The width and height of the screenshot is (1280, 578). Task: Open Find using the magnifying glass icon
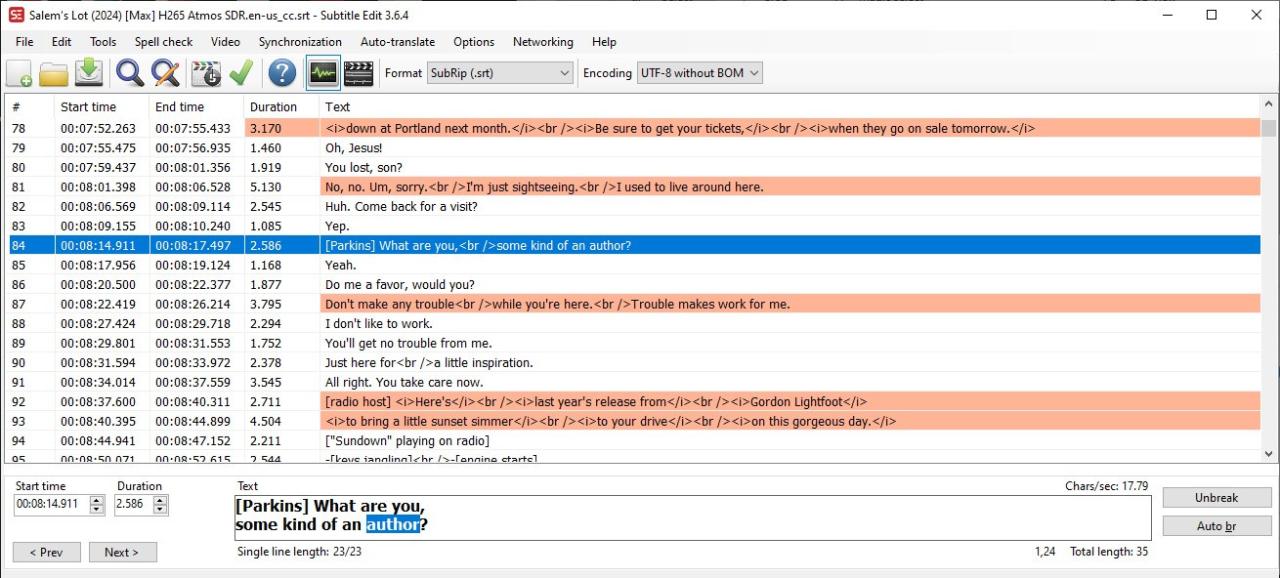tap(130, 73)
